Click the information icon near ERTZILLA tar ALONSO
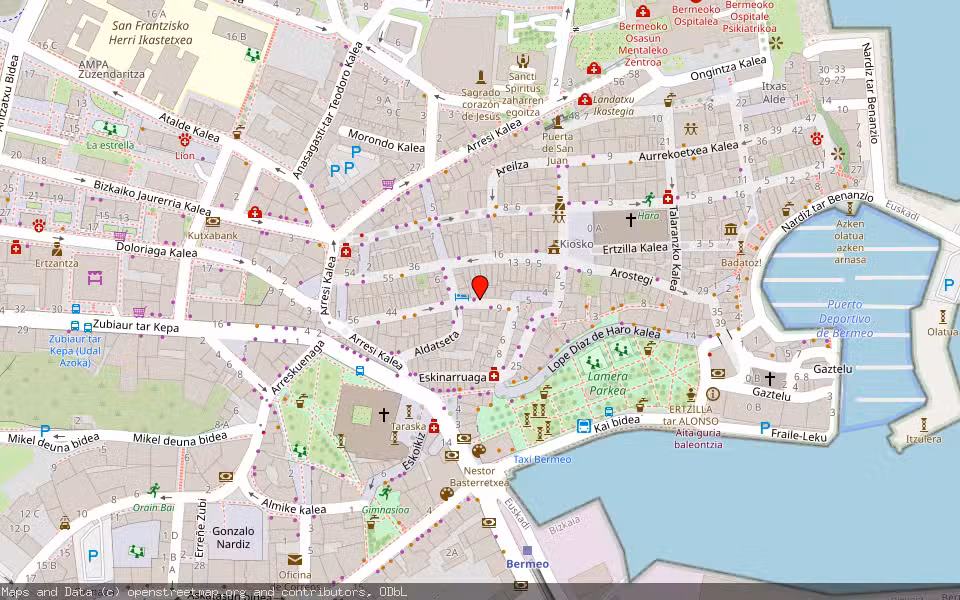The image size is (960, 600). (x=713, y=393)
